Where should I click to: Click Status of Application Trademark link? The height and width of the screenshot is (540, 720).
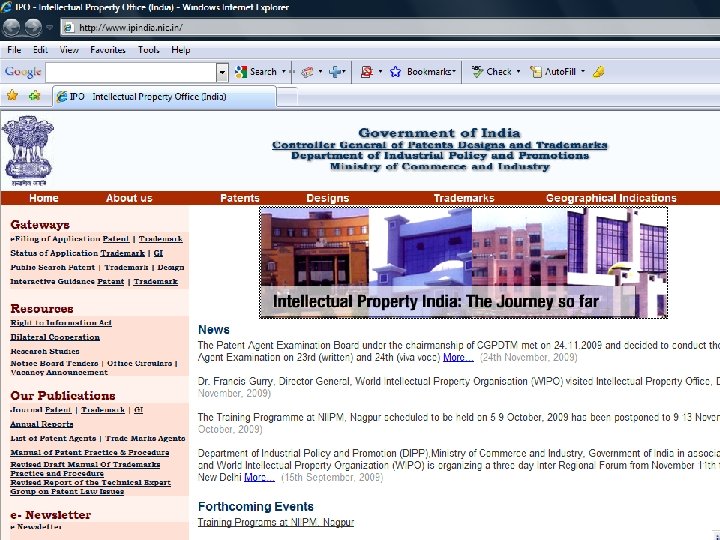click(123, 253)
